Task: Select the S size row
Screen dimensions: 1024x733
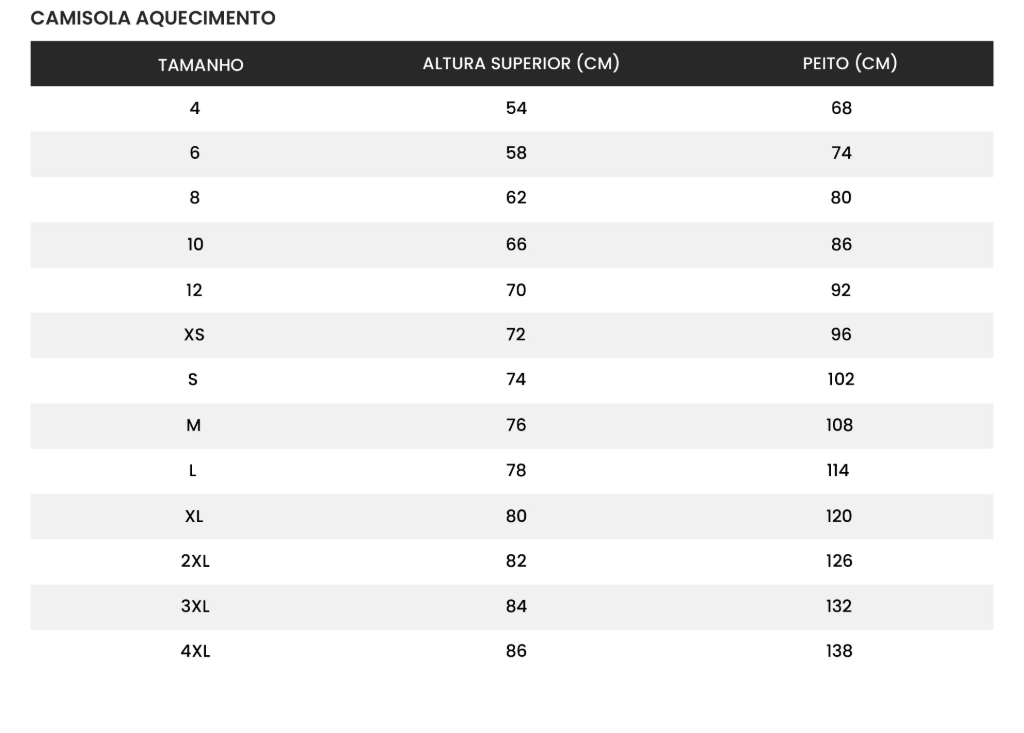Action: point(193,380)
